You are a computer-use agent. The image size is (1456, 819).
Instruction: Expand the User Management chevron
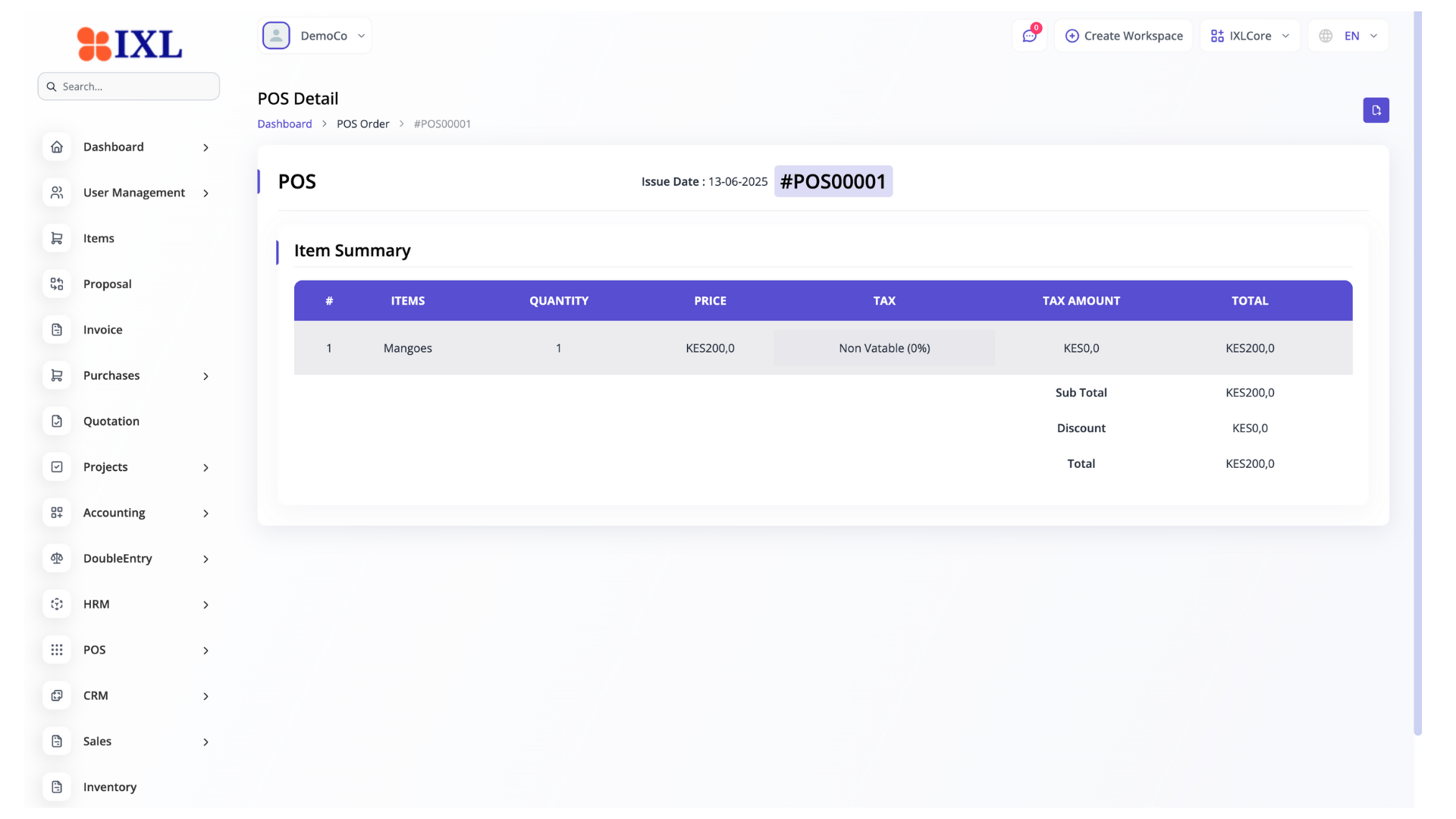tap(206, 193)
